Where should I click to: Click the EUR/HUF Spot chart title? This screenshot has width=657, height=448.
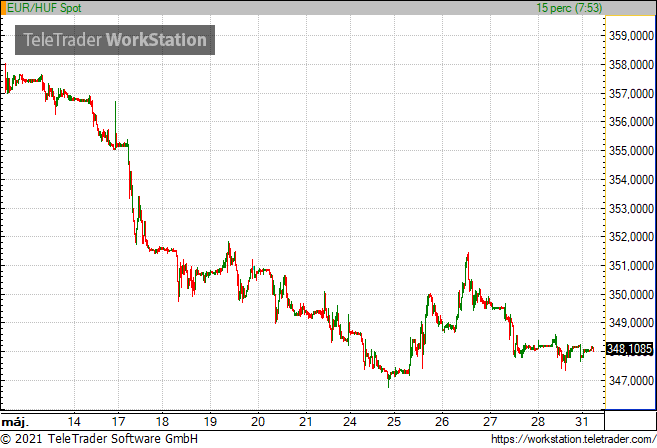[44, 8]
